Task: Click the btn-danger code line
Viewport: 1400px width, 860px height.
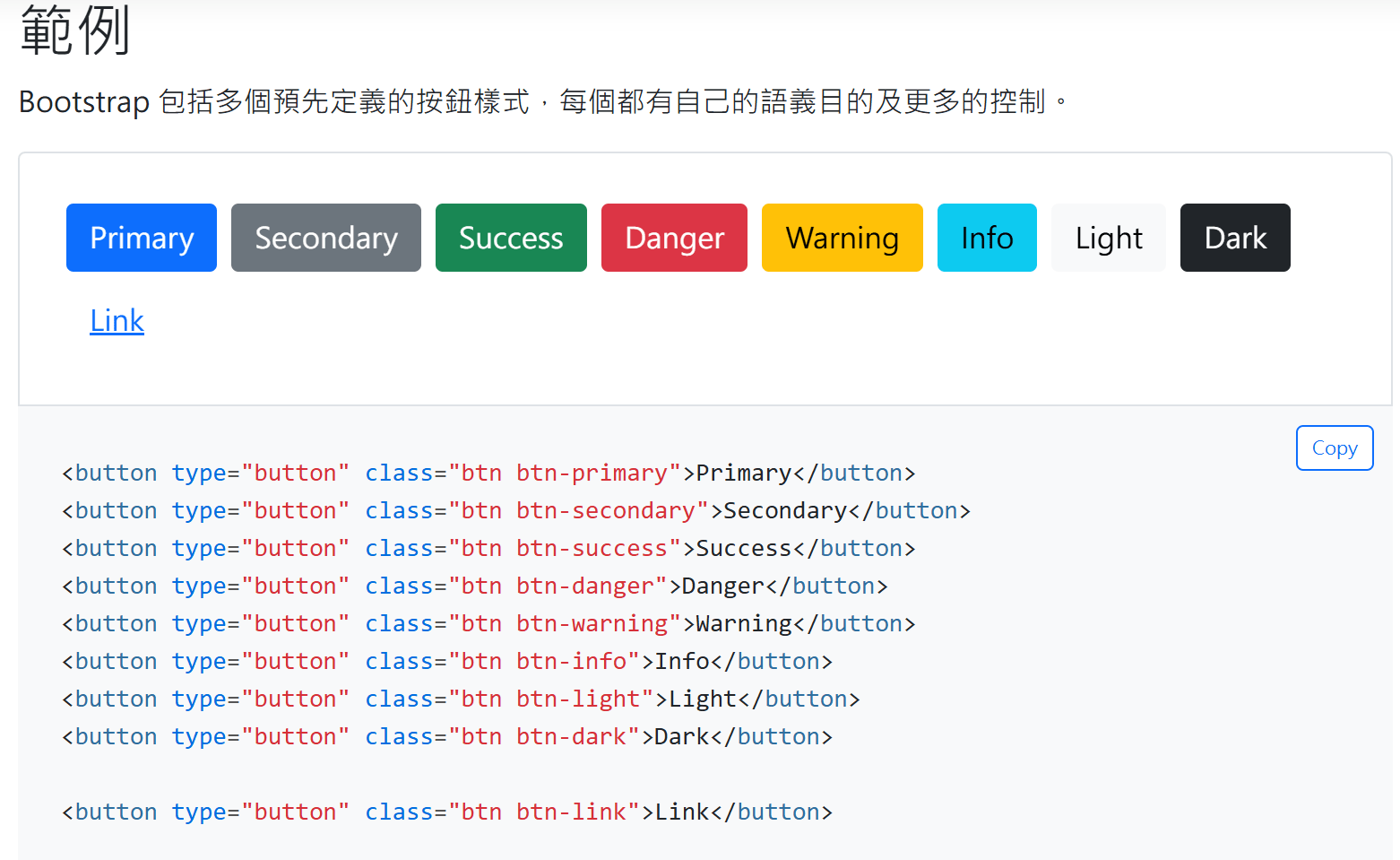Action: pos(475,586)
